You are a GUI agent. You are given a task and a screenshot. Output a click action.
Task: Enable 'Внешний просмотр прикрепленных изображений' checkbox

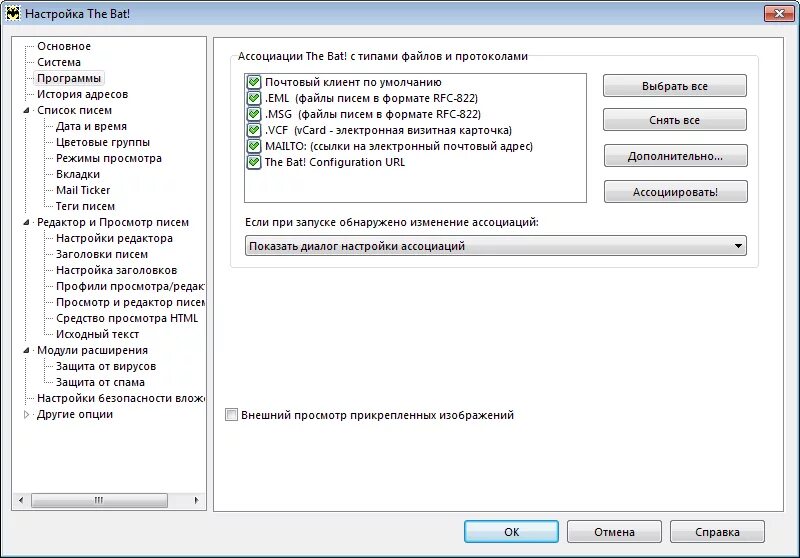pos(232,415)
